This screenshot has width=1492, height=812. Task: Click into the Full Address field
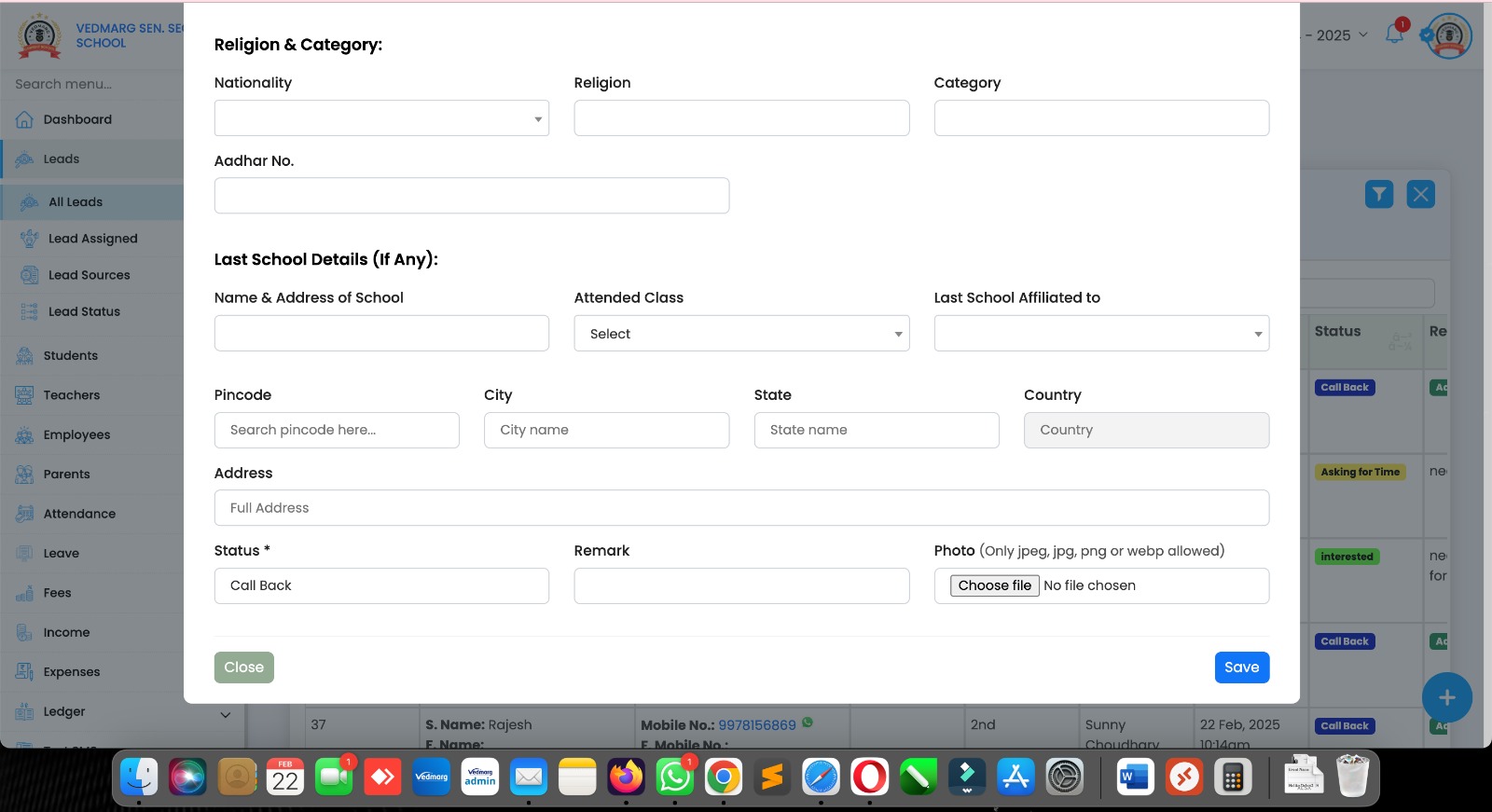click(x=741, y=508)
